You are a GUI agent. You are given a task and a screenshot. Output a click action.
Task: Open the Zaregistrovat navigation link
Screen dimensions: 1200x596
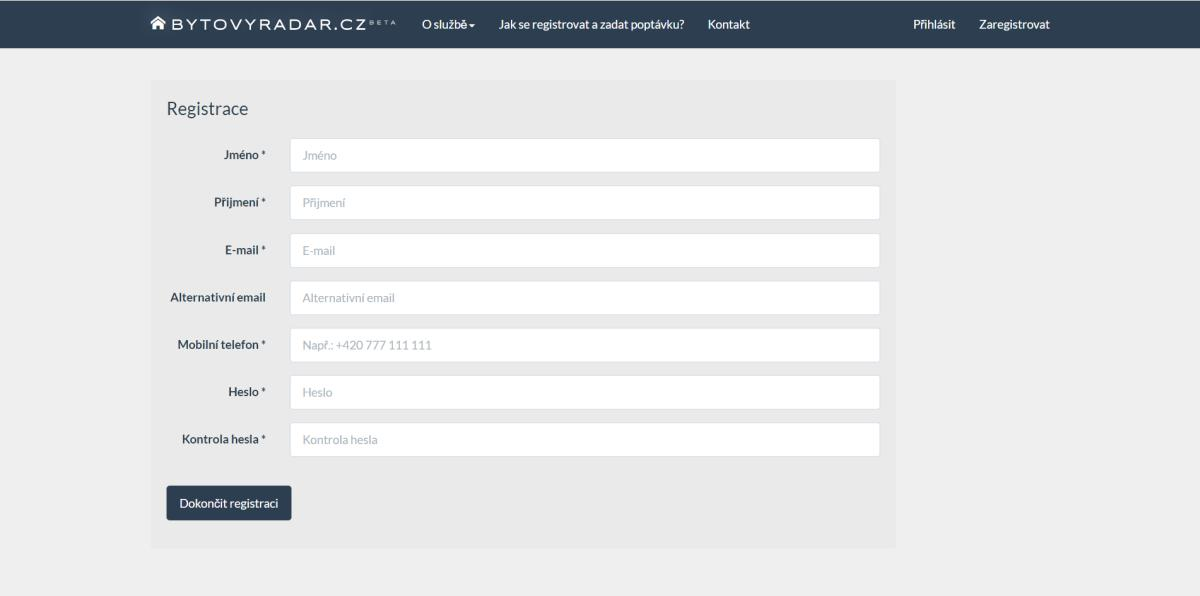[1014, 24]
